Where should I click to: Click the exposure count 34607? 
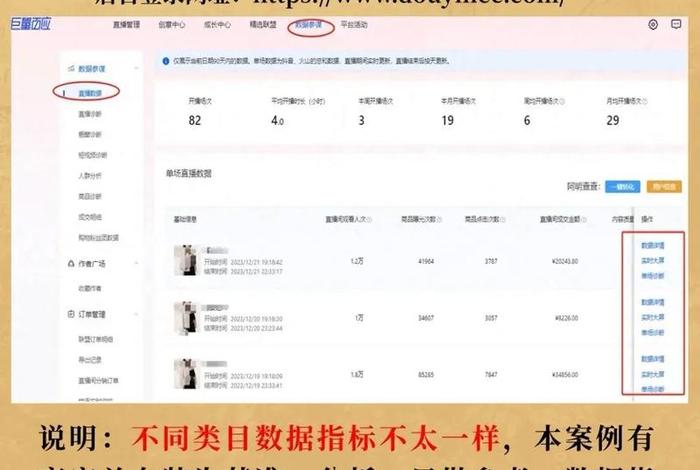point(426,318)
